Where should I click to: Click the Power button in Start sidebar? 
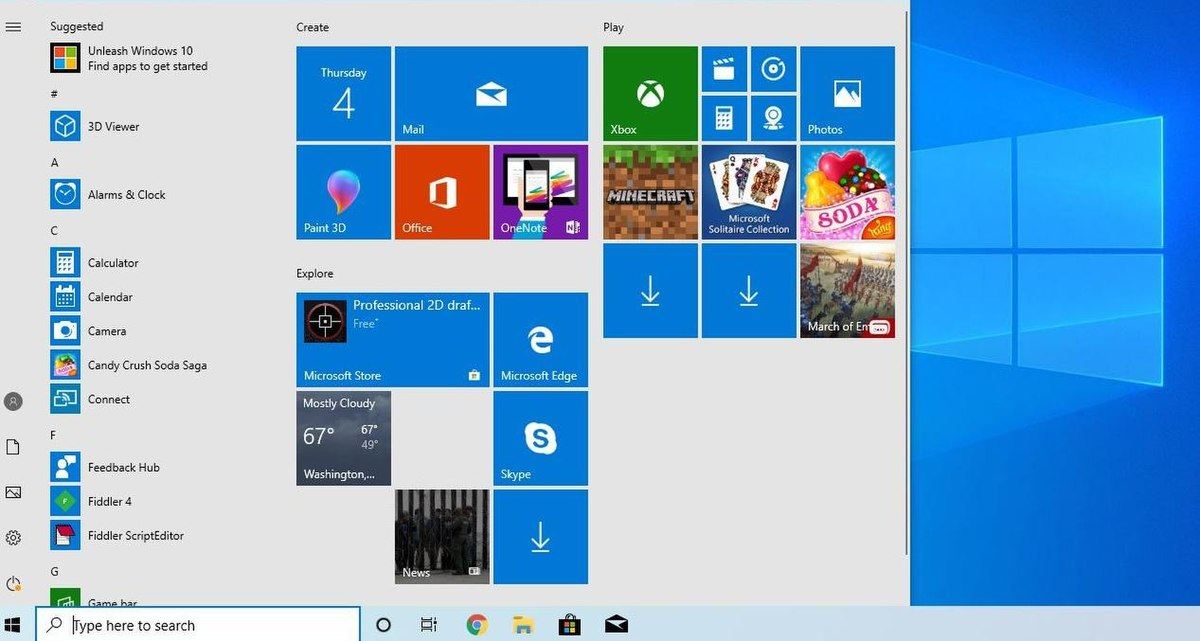13,583
